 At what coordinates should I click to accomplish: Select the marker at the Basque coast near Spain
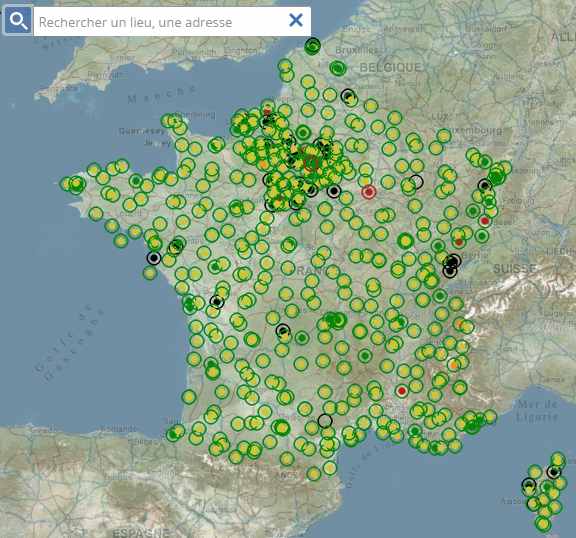(173, 434)
